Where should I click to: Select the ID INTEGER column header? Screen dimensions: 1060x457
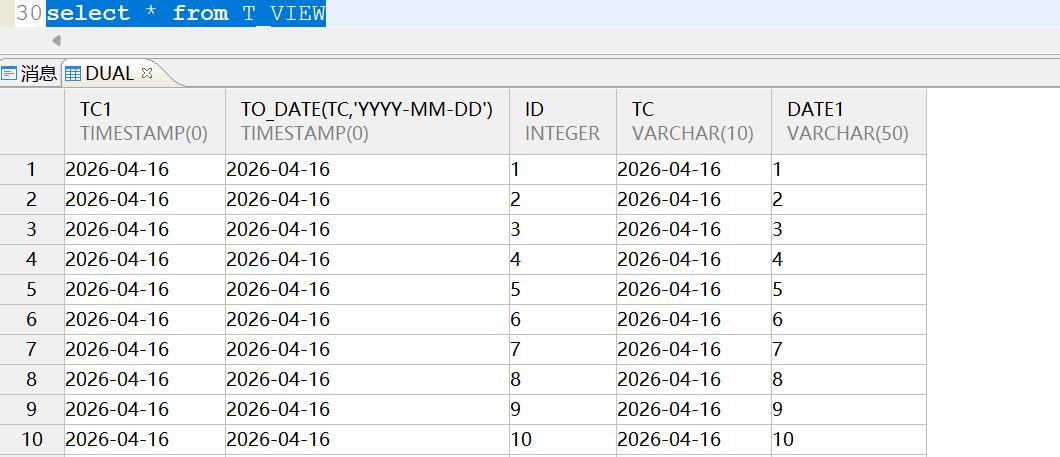(562, 121)
